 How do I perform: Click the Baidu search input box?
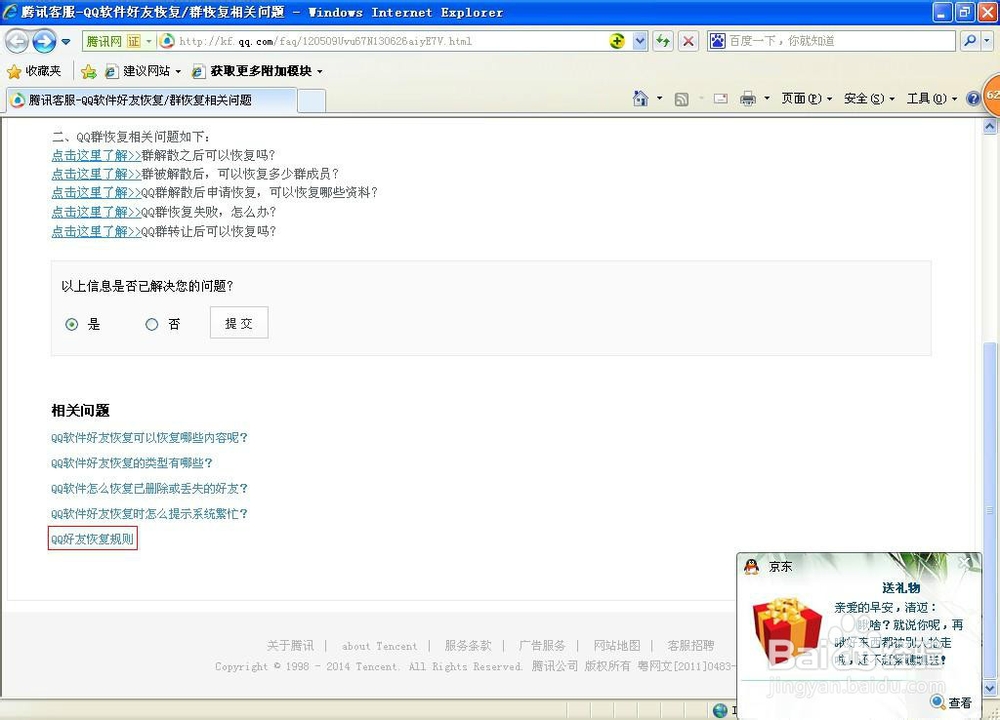click(x=841, y=41)
